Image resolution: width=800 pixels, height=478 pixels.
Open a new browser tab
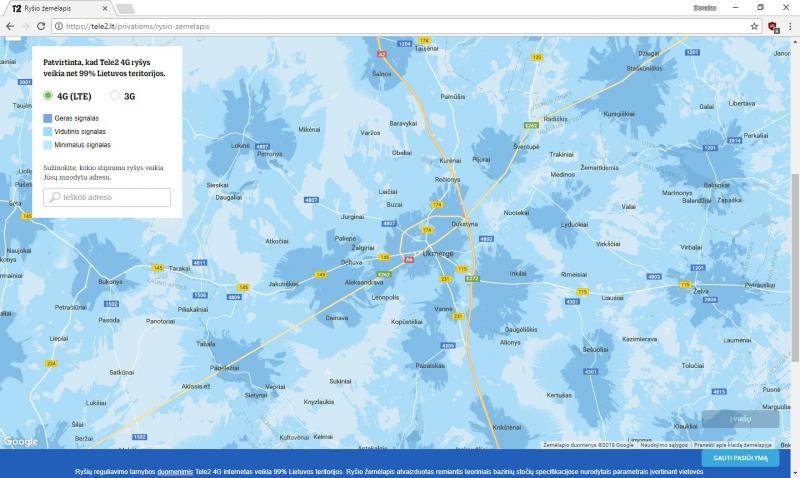pyautogui.click(x=126, y=8)
